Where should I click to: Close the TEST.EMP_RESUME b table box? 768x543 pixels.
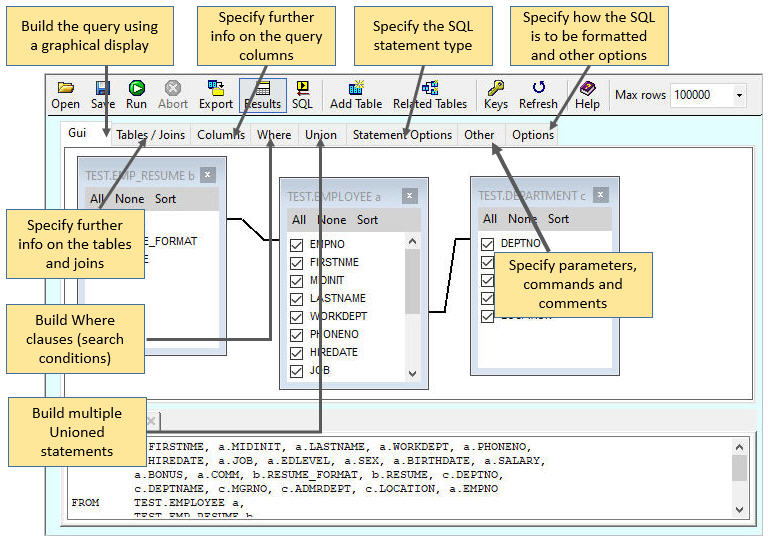[x=208, y=175]
